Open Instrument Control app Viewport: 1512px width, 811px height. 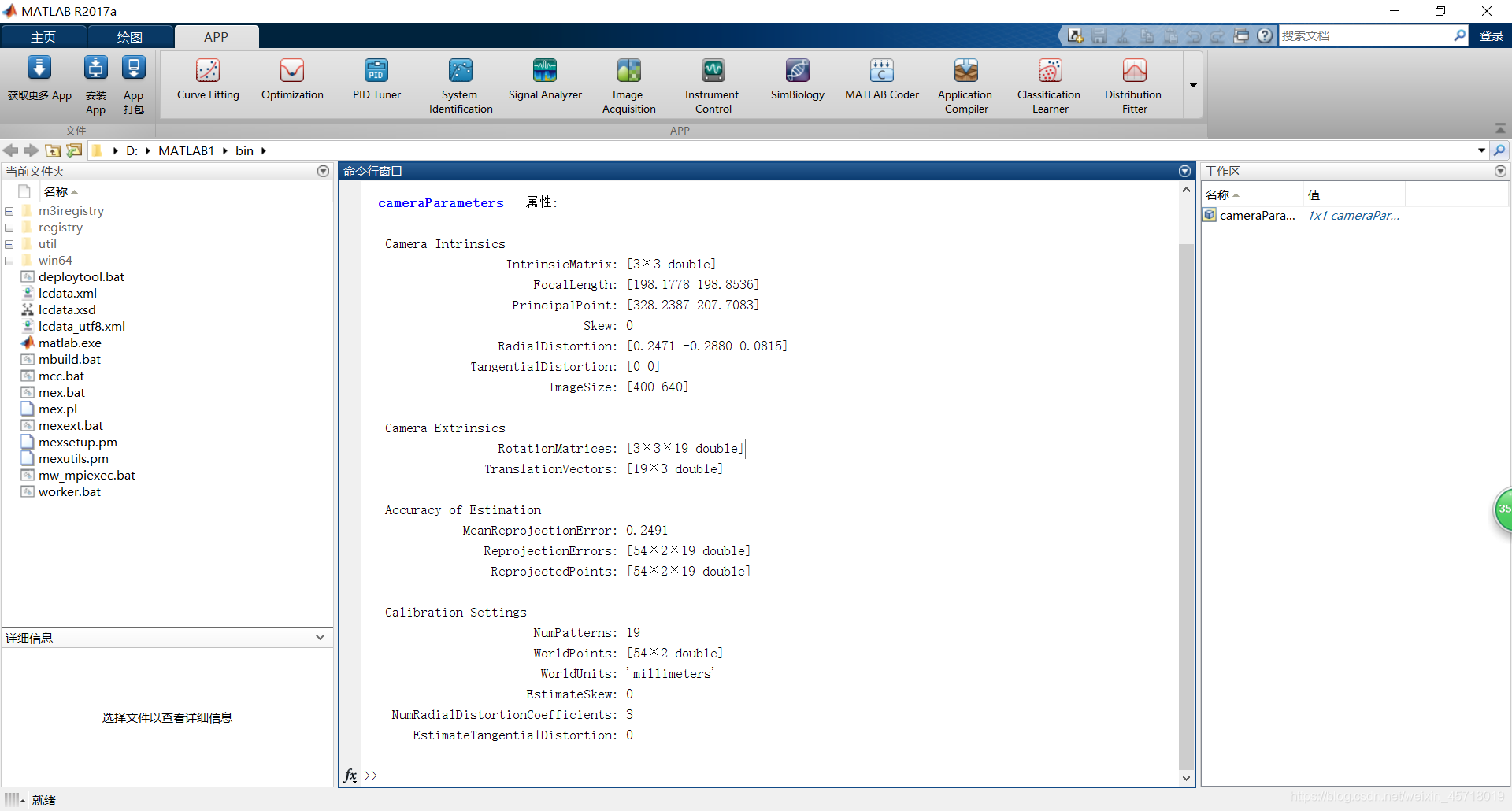coord(713,86)
